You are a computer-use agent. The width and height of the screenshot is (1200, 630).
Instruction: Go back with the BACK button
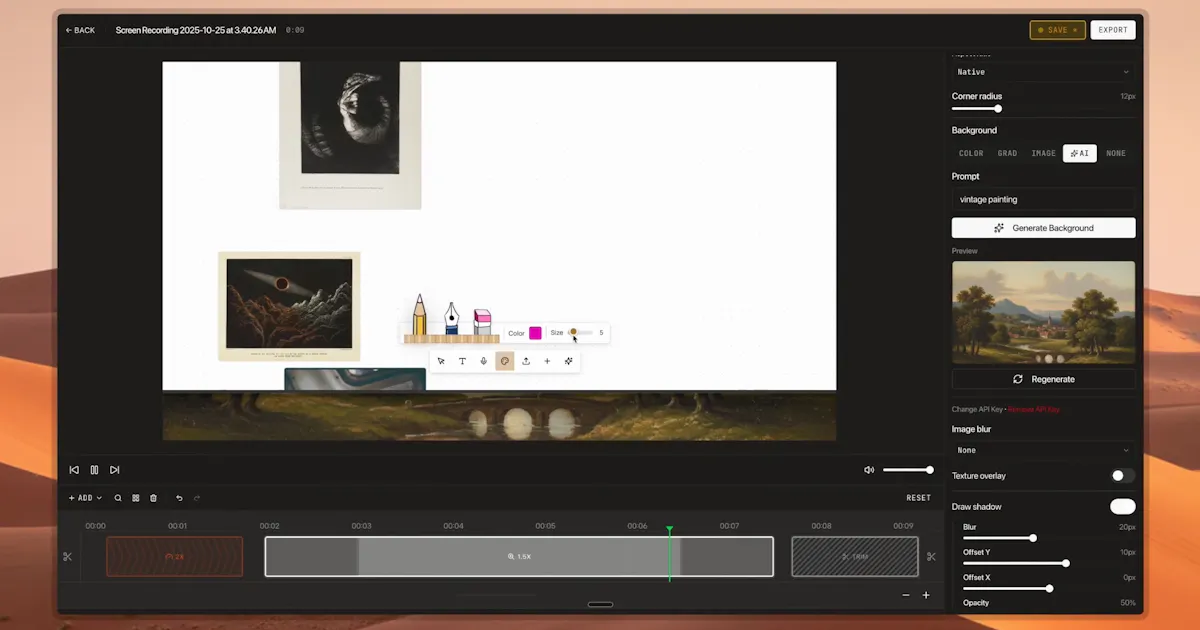coord(80,30)
